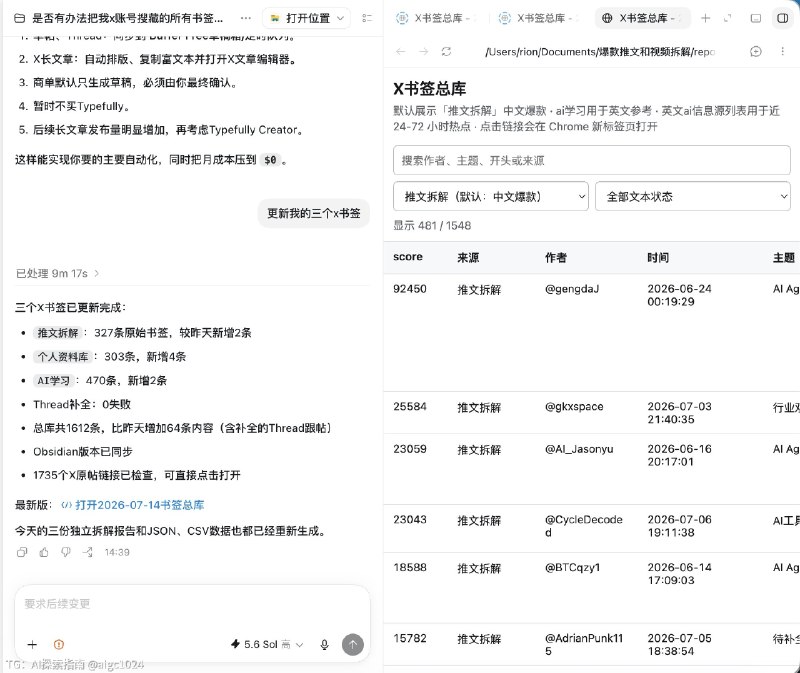Screen dimensions: 800x673
Task: Click the AI学习 inline tag in the reply
Action: point(54,381)
